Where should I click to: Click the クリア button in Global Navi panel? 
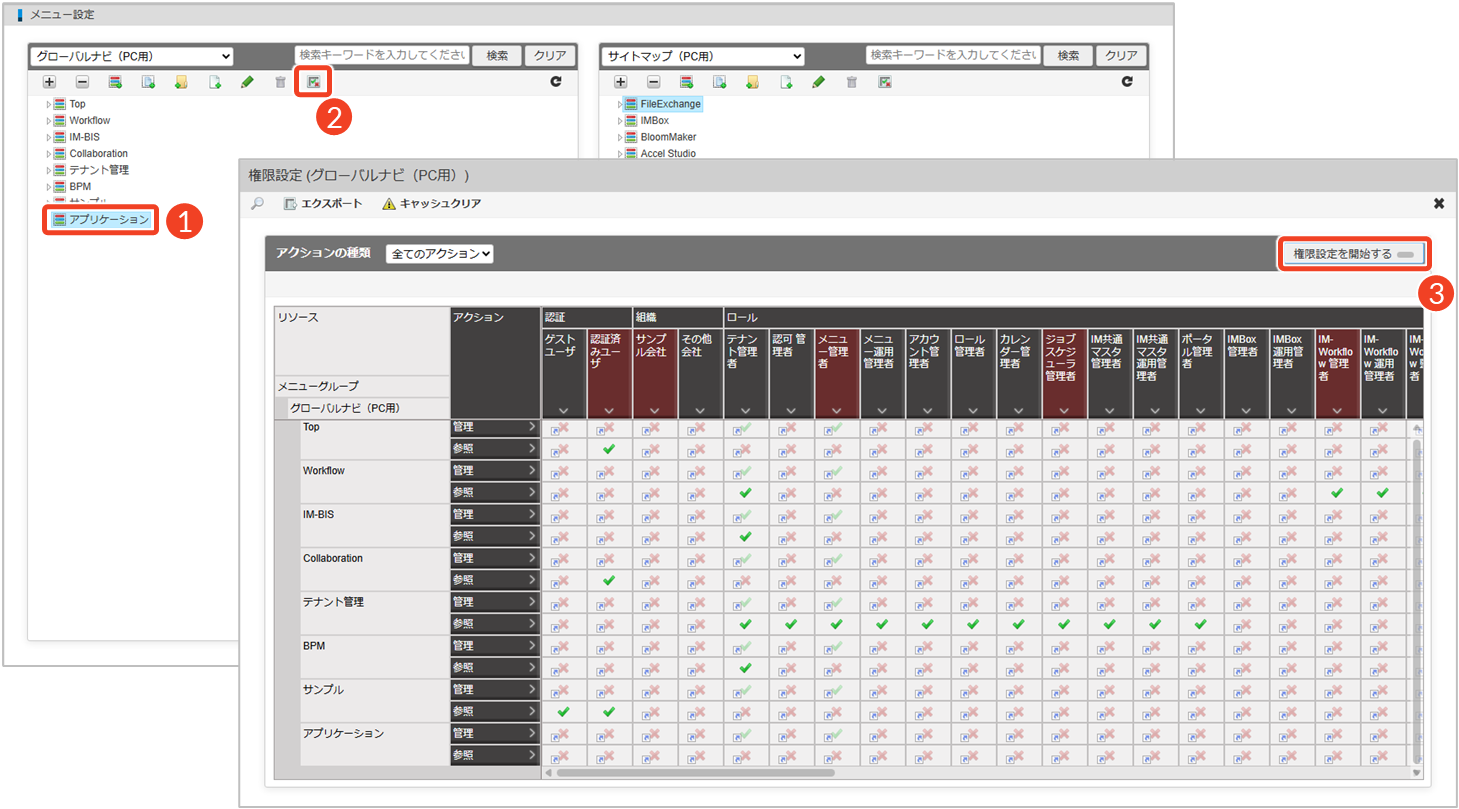(549, 56)
